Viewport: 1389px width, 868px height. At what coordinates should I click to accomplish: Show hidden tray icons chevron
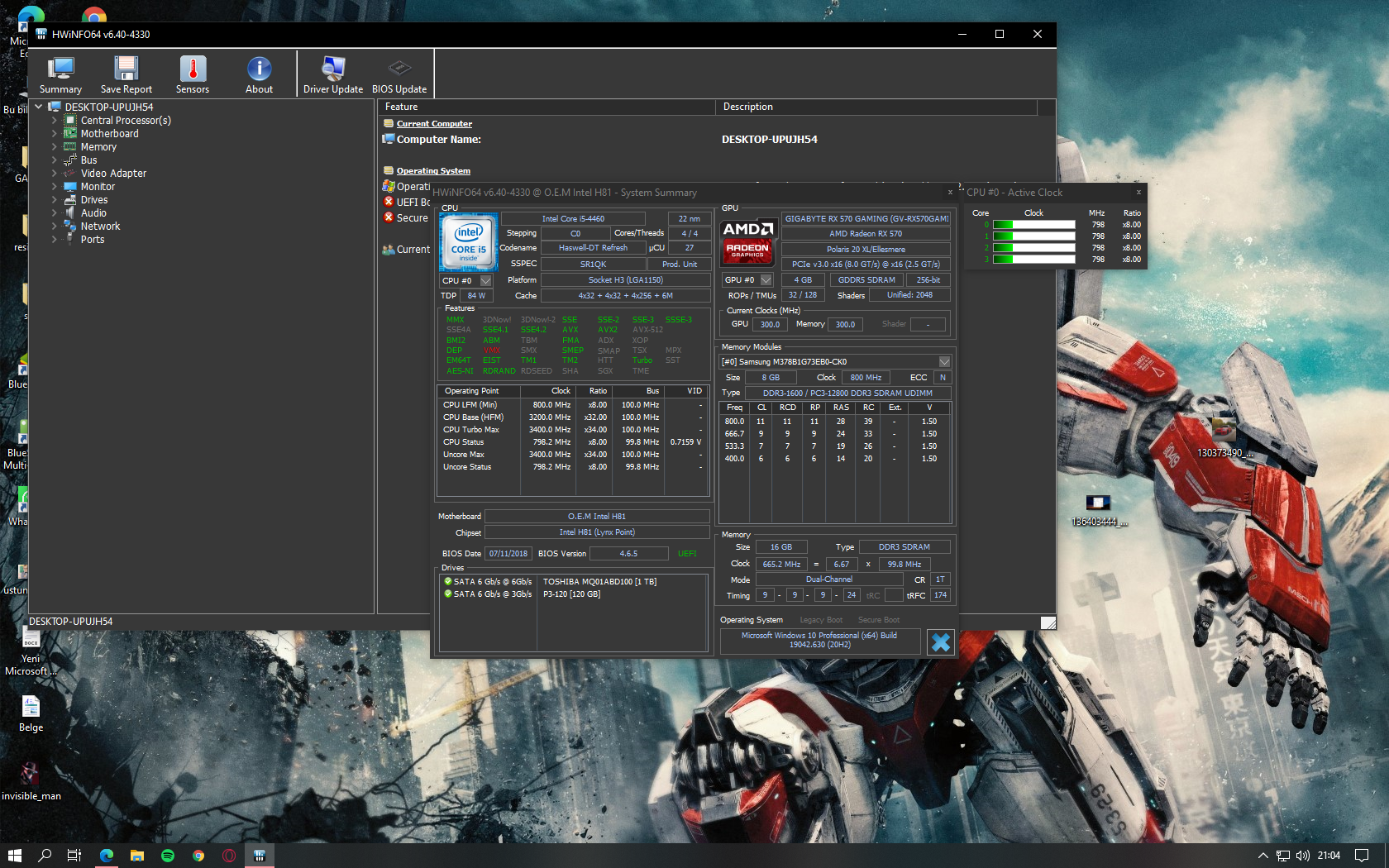[1263, 856]
